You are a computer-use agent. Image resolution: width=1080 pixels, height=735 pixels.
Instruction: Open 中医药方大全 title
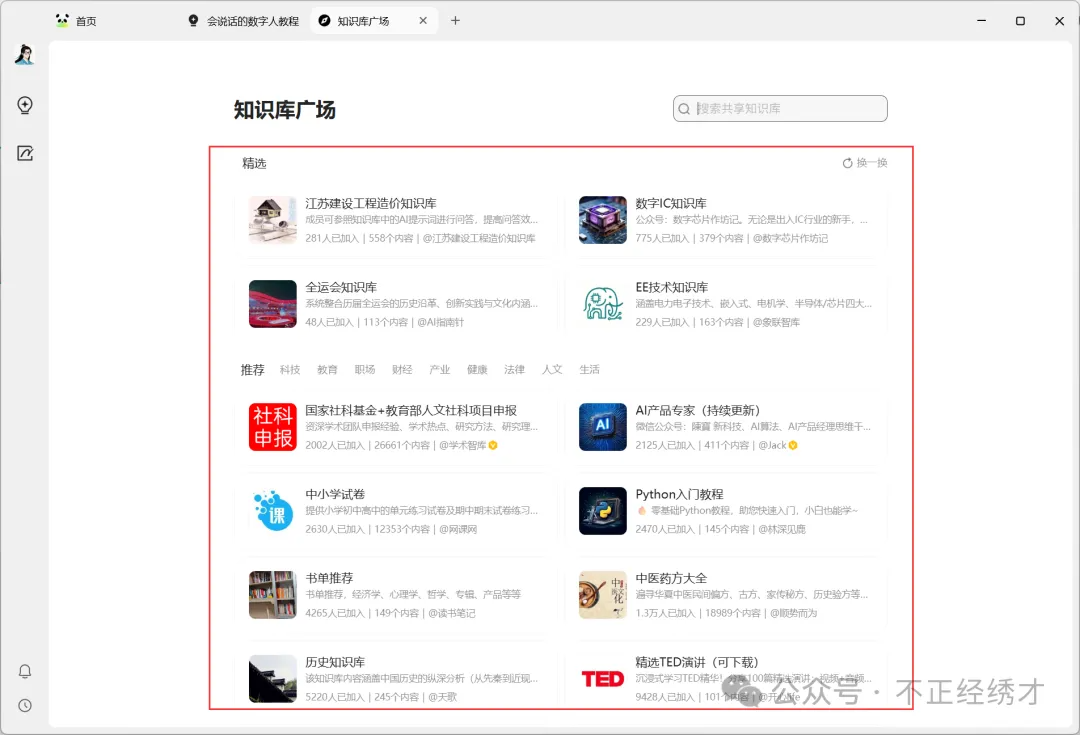(672, 579)
